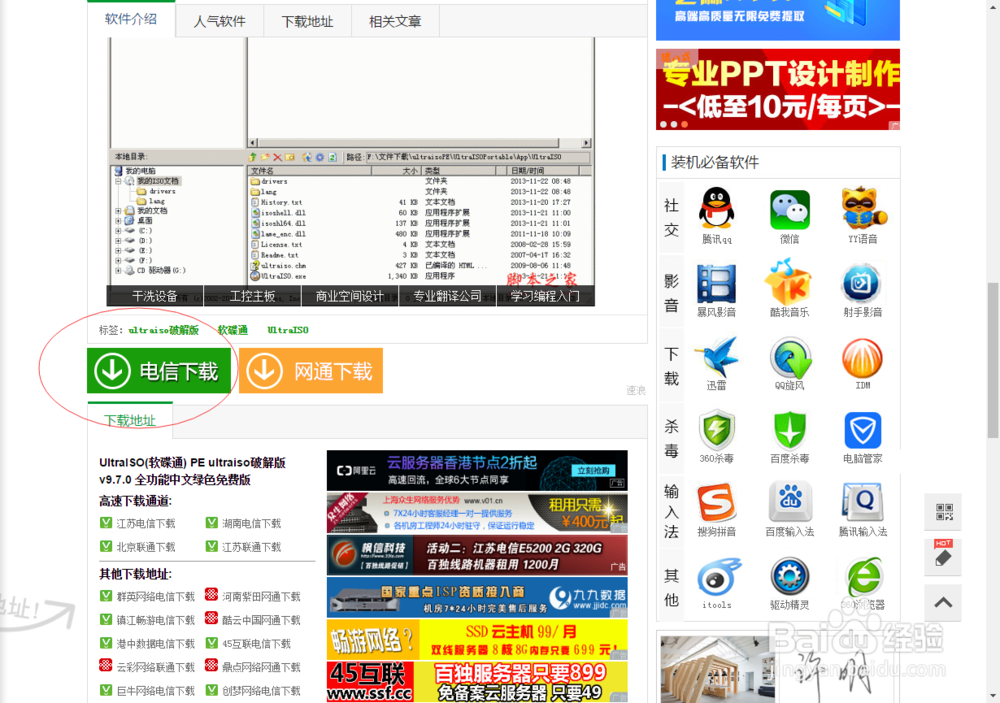Open the ultraiso破解版 tag link

coord(163,330)
